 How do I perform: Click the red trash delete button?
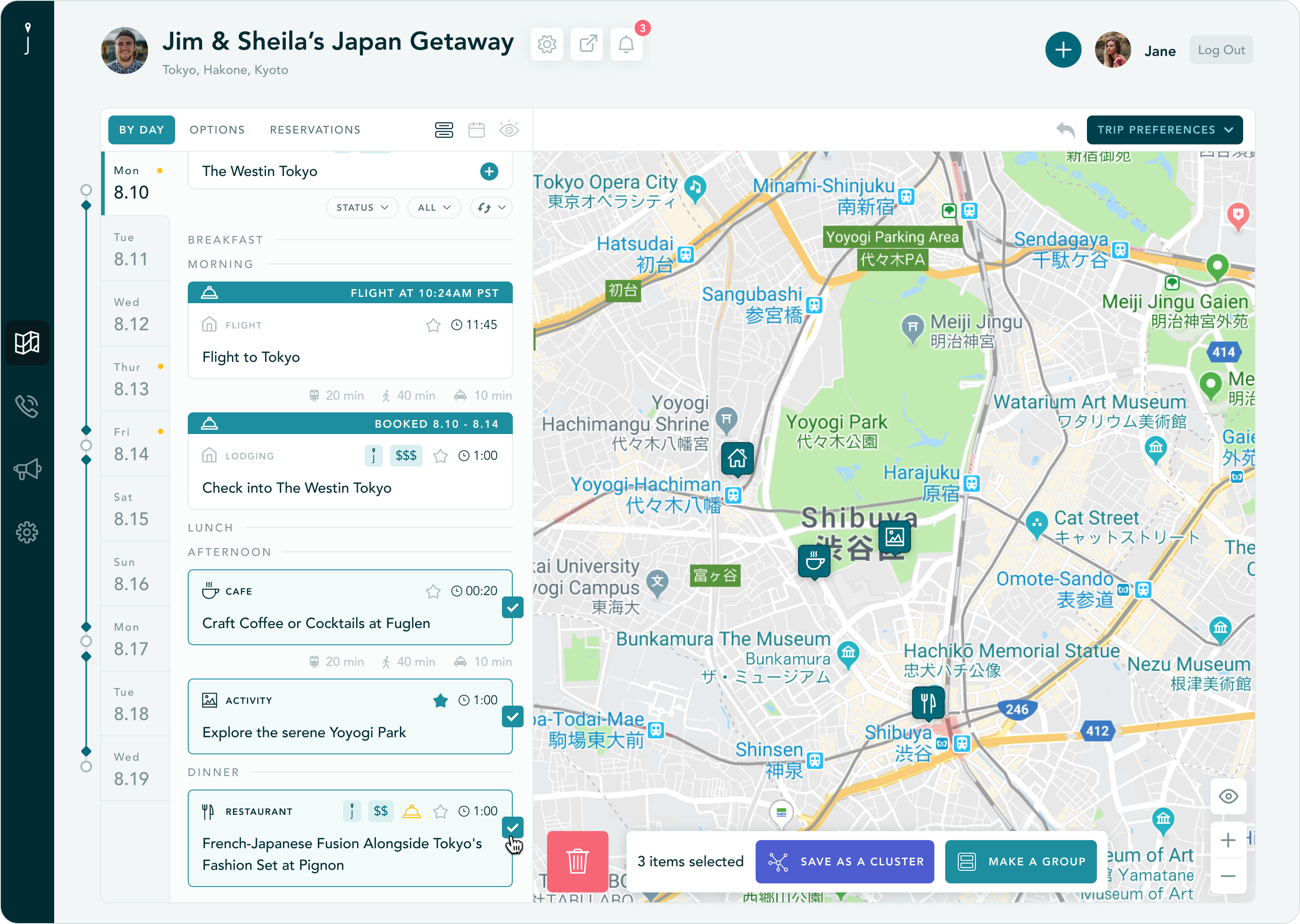coord(577,861)
